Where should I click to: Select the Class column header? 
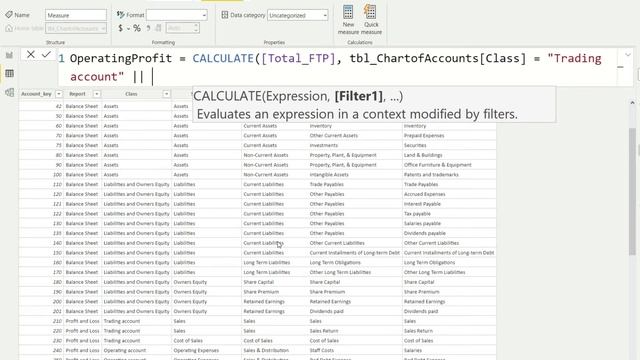click(131, 94)
